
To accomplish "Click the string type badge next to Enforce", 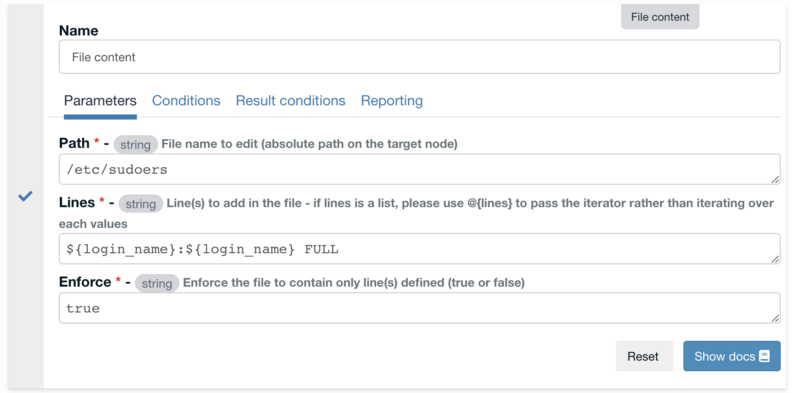I will pyautogui.click(x=157, y=283).
